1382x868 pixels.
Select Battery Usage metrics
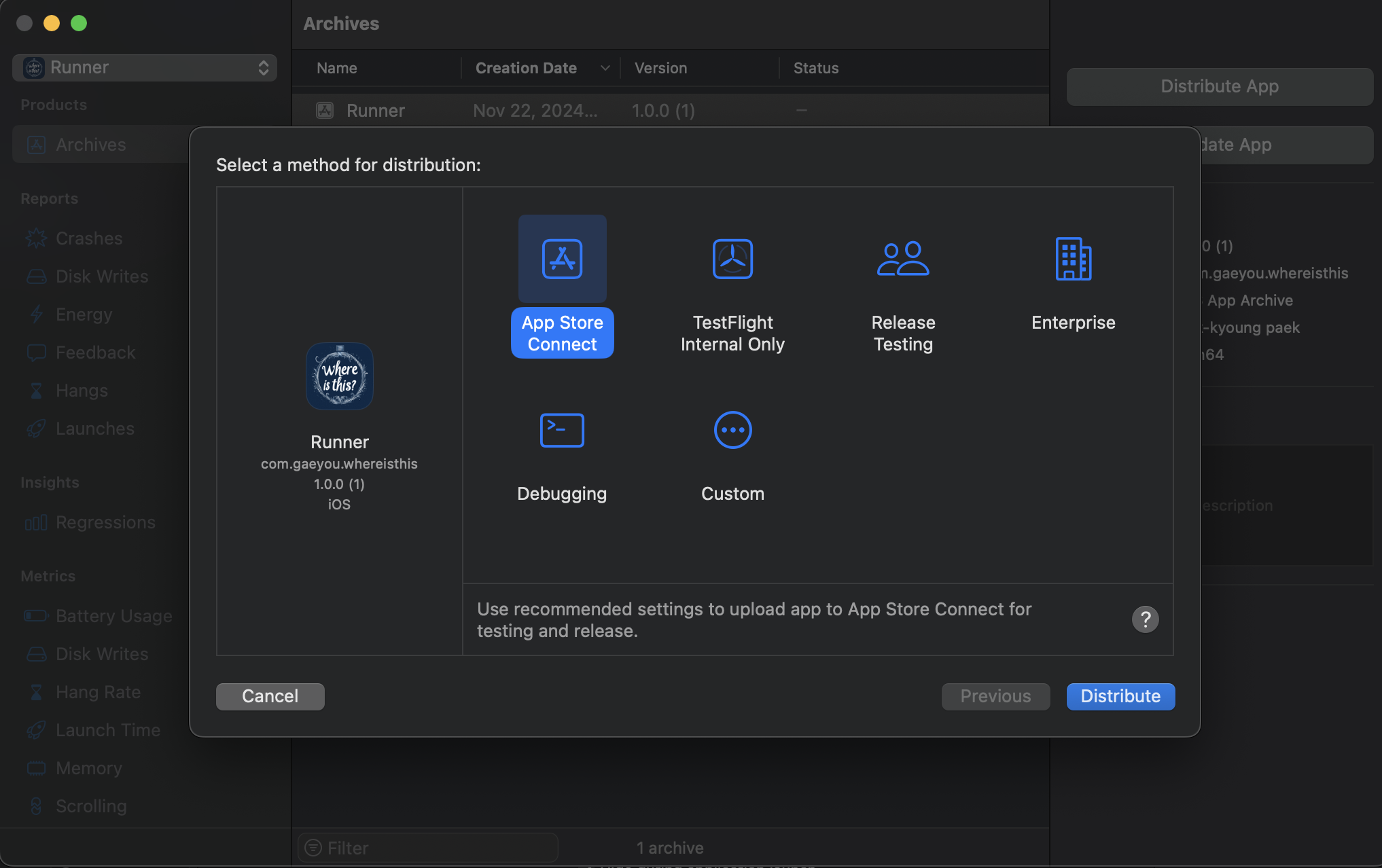(113, 616)
